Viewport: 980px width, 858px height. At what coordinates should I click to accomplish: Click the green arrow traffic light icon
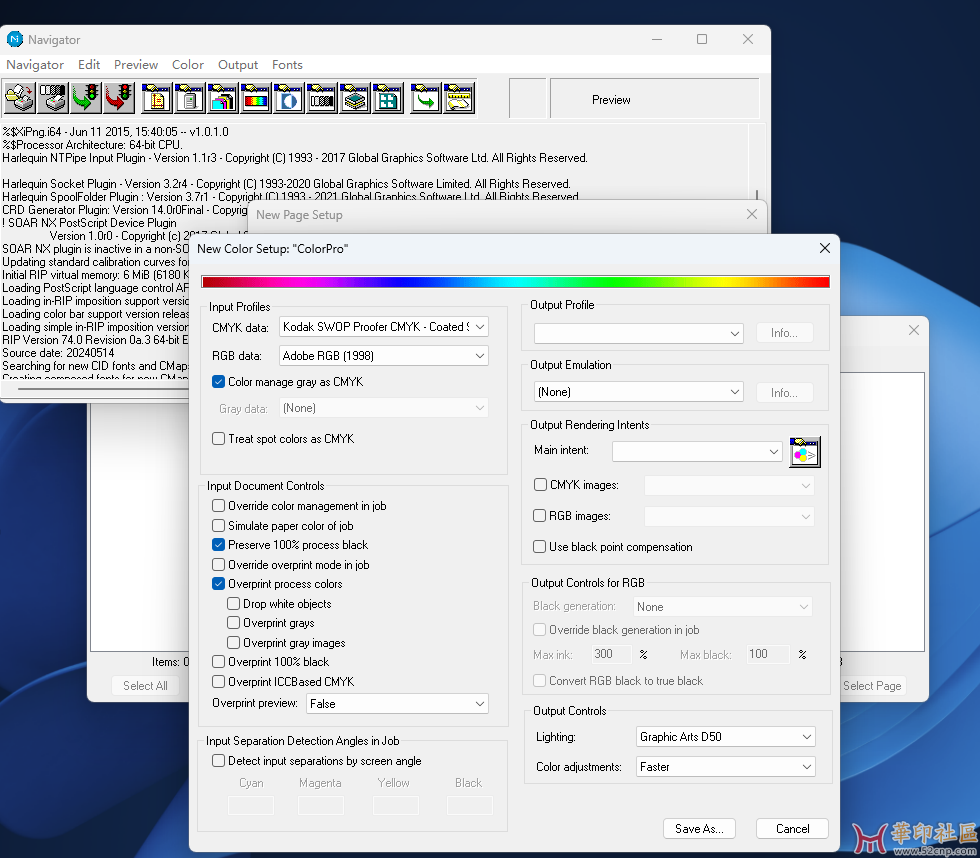[86, 97]
